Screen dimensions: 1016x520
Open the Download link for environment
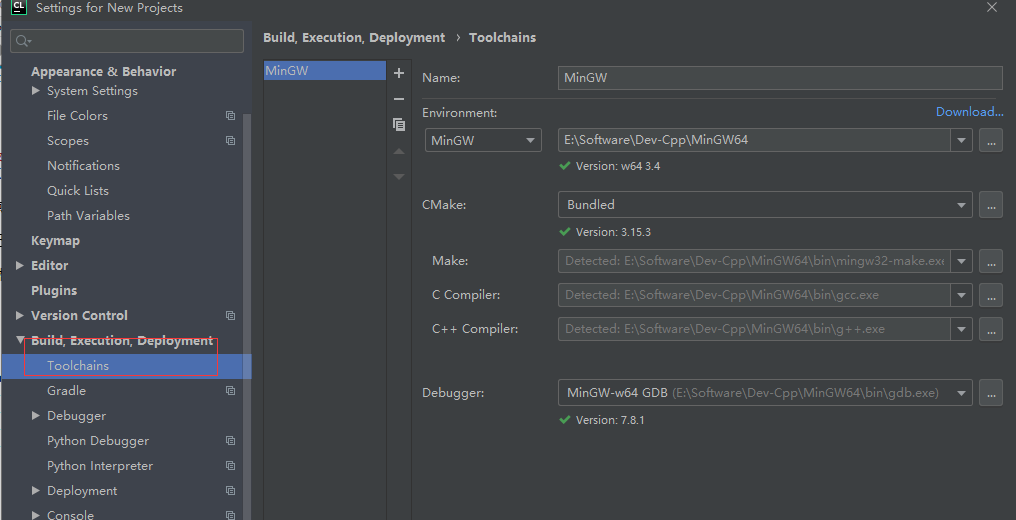pyautogui.click(x=969, y=112)
